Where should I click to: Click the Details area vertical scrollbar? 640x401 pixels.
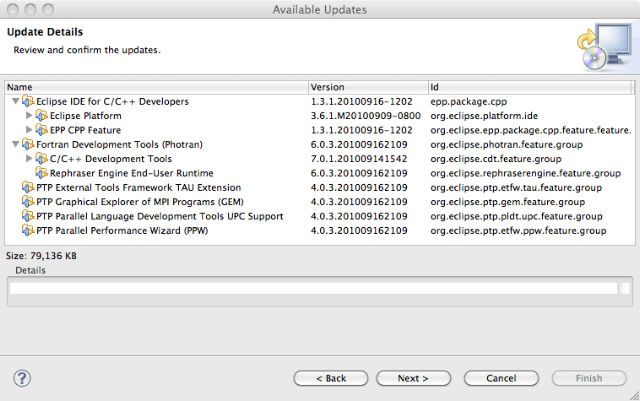pyautogui.click(x=624, y=288)
